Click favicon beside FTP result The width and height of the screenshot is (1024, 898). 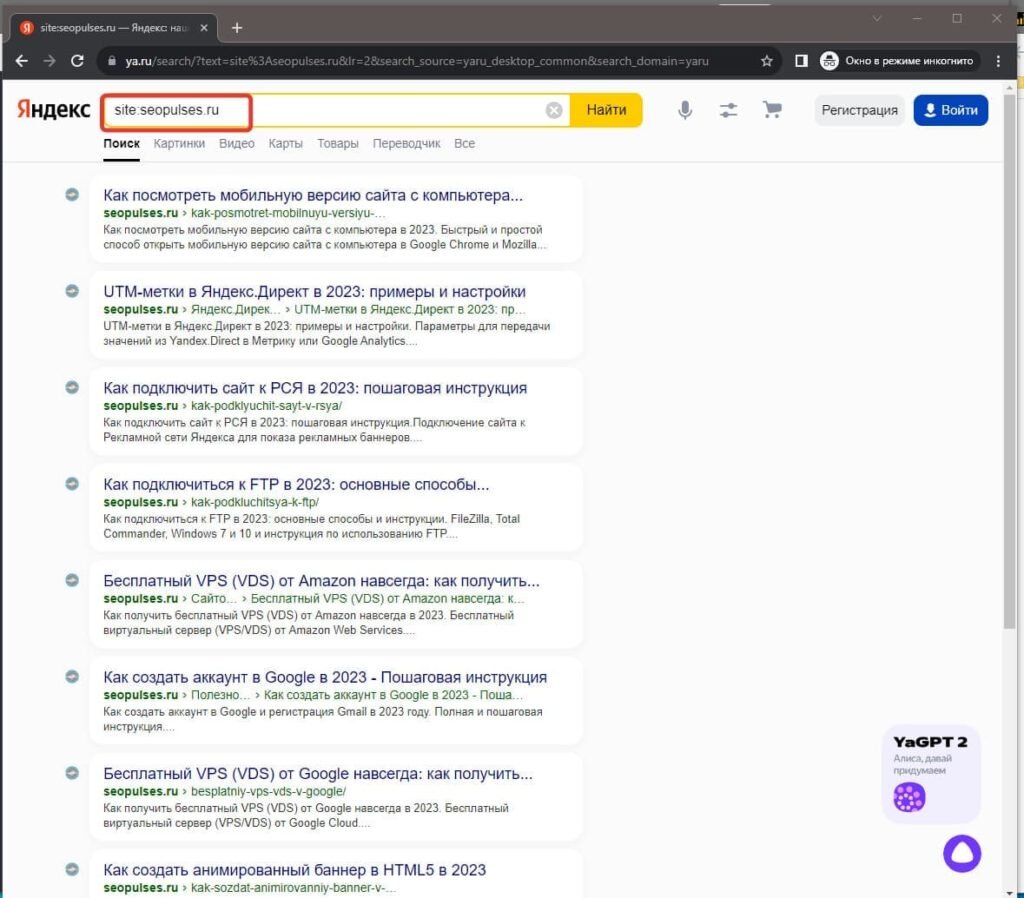pos(72,484)
